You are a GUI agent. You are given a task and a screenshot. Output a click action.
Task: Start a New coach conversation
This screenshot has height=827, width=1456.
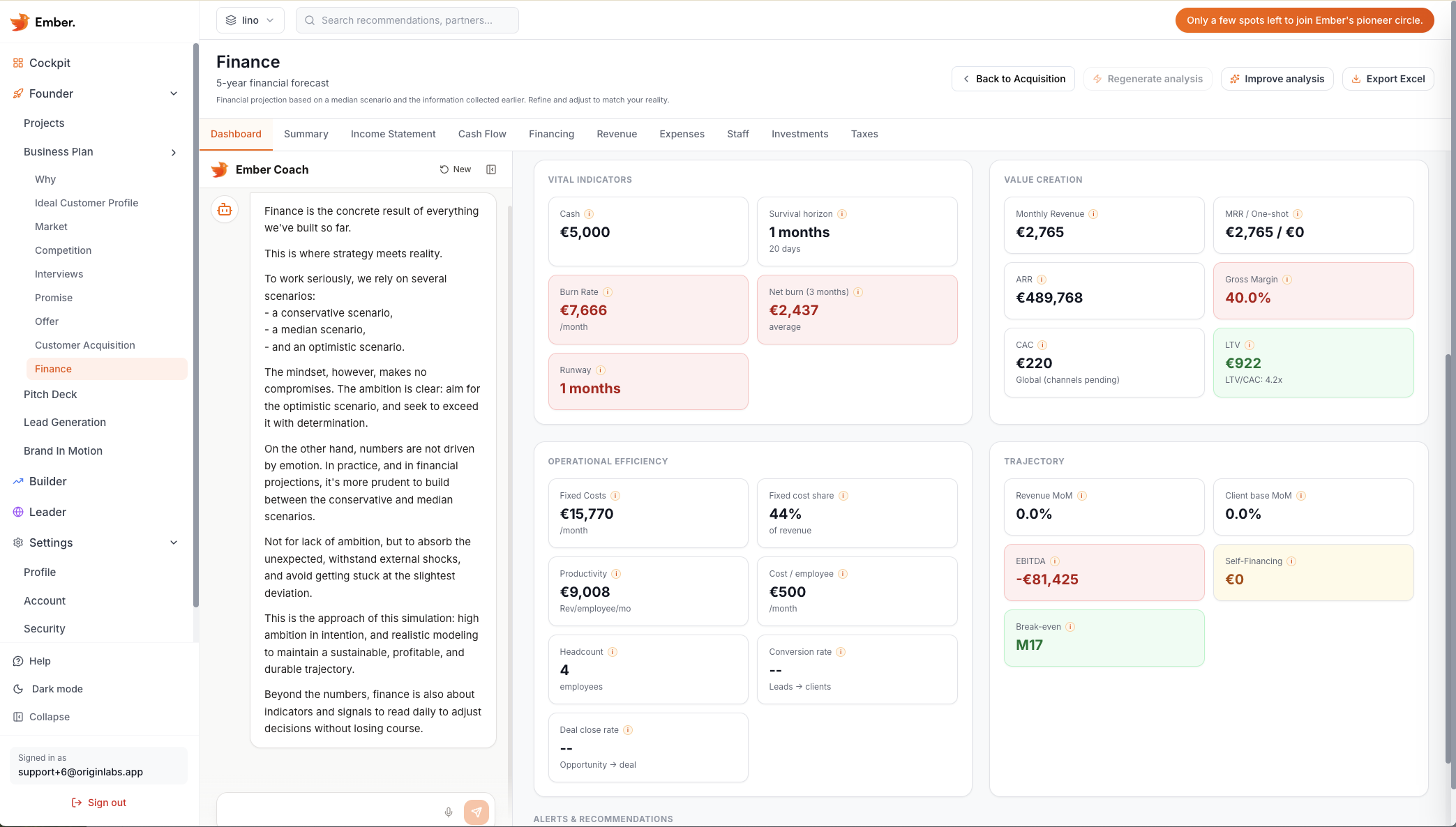coord(454,169)
